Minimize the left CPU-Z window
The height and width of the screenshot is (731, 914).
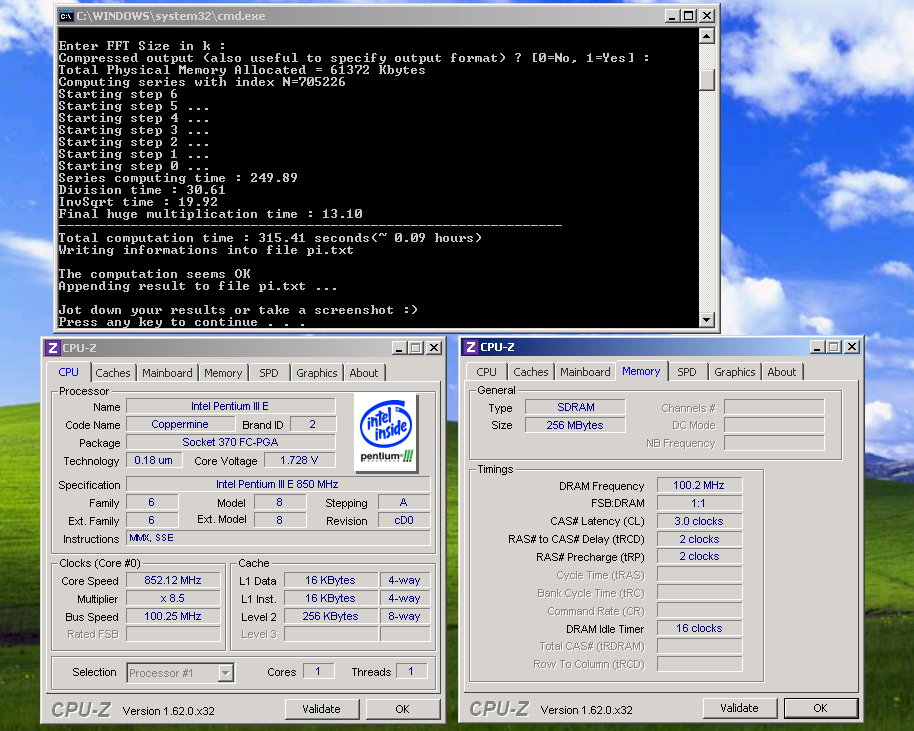click(x=399, y=348)
